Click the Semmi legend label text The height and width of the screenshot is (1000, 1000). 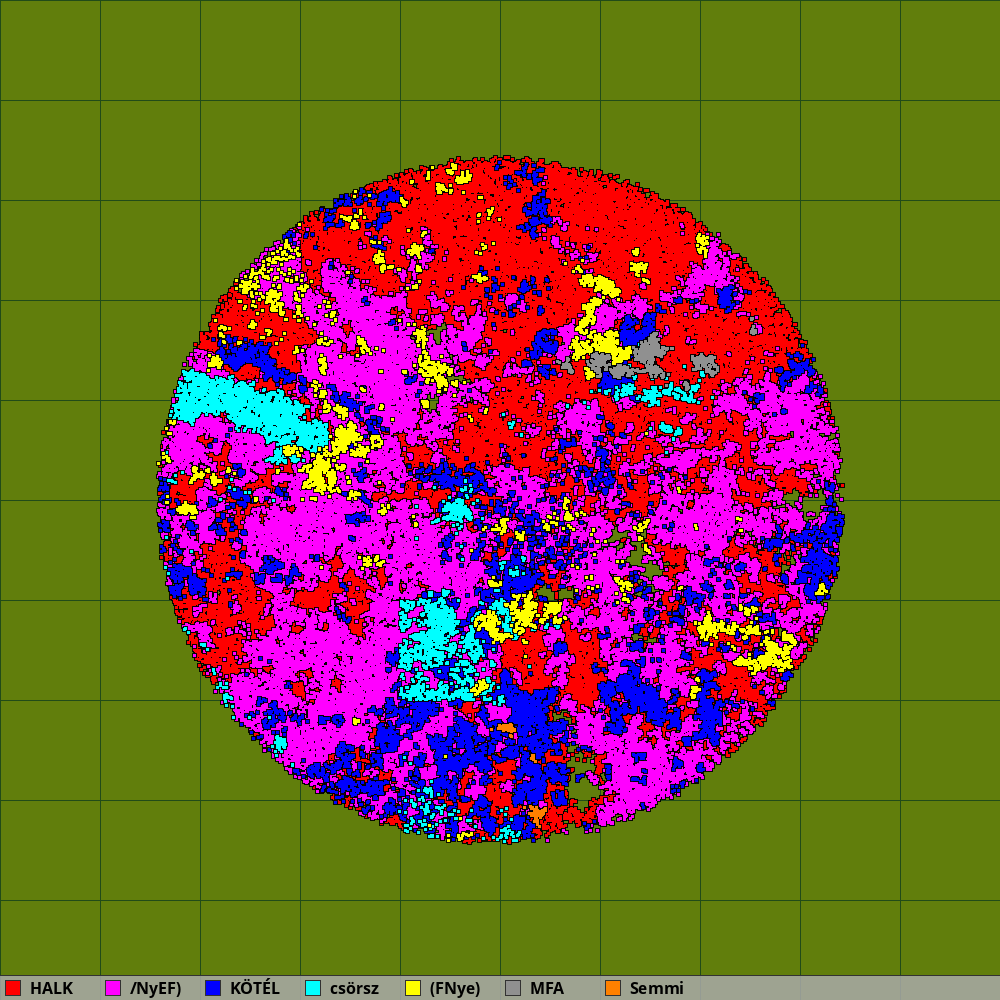(656, 988)
